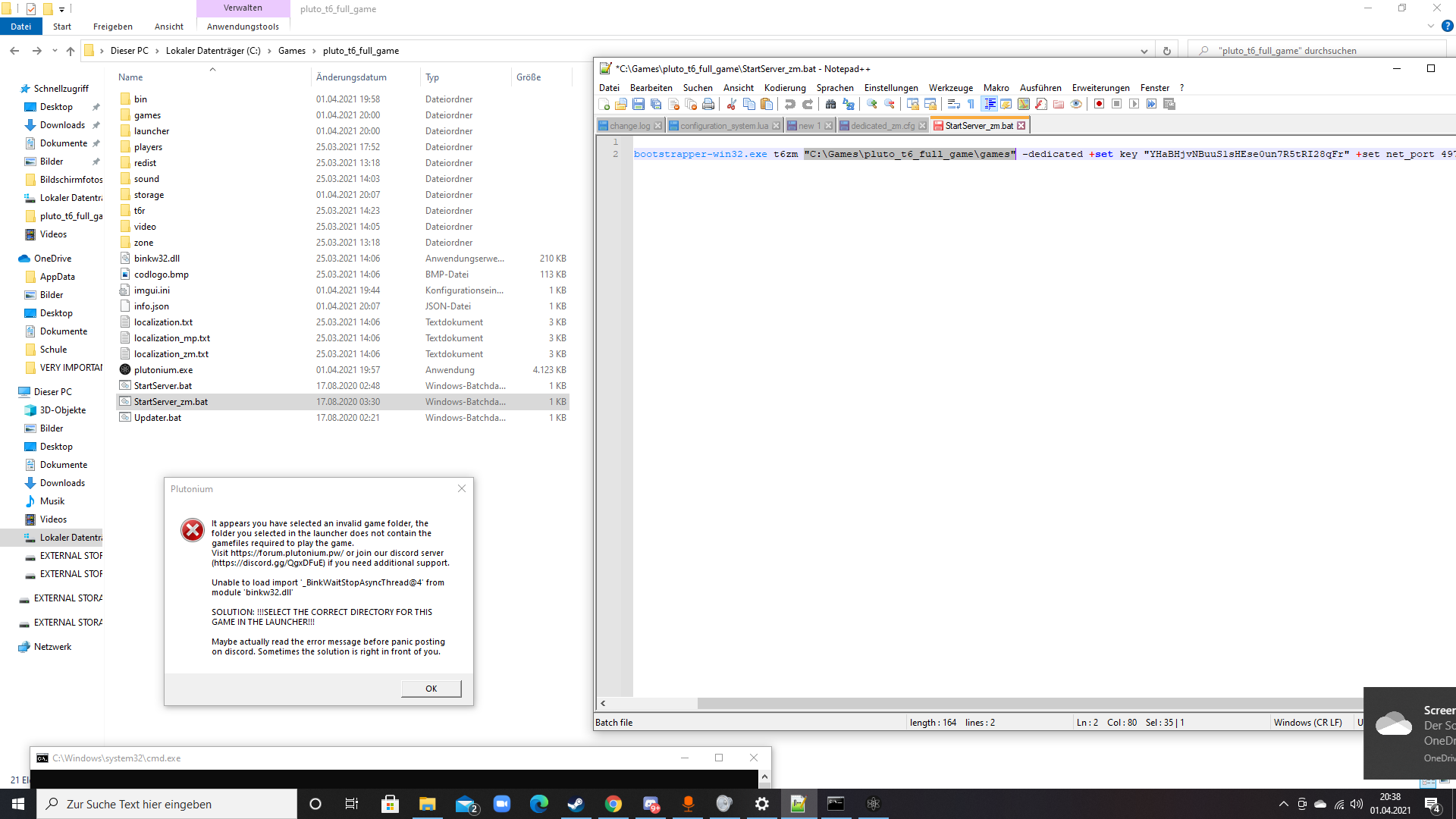Click Zoom In magnifier icon
This screenshot has height=819, width=1456.
872,104
